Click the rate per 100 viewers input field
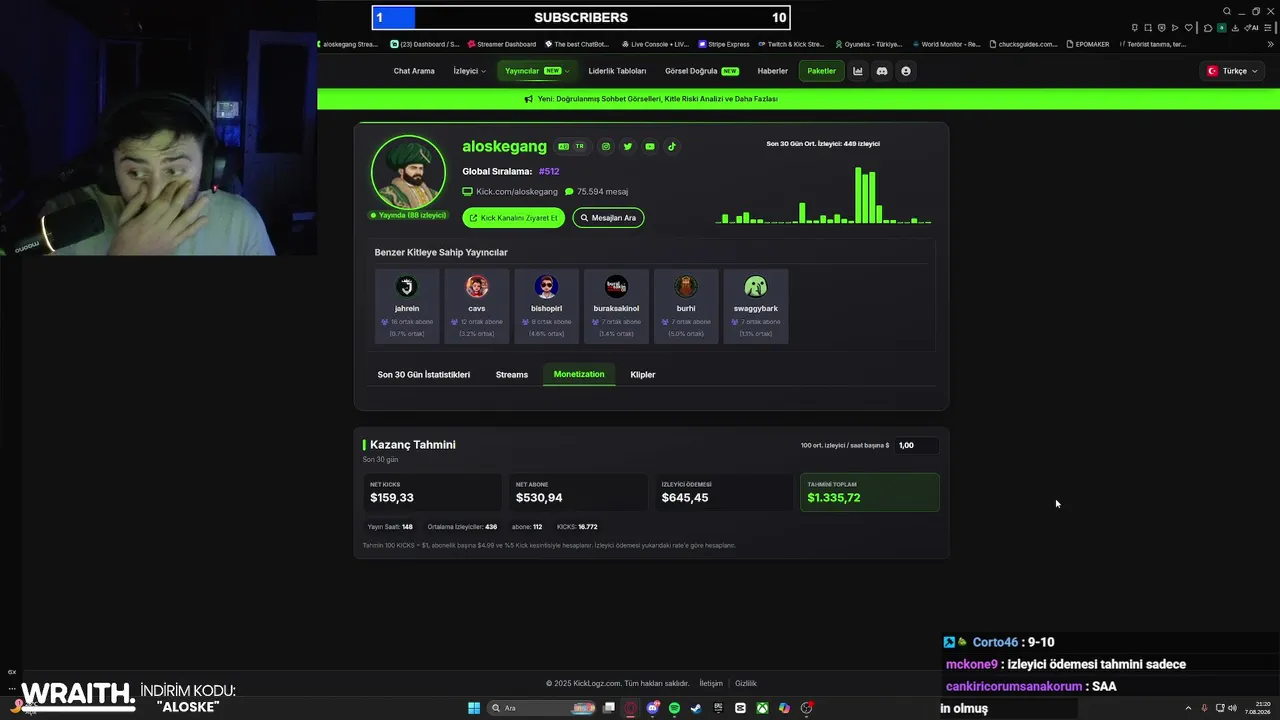This screenshot has width=1280, height=720. [917, 445]
